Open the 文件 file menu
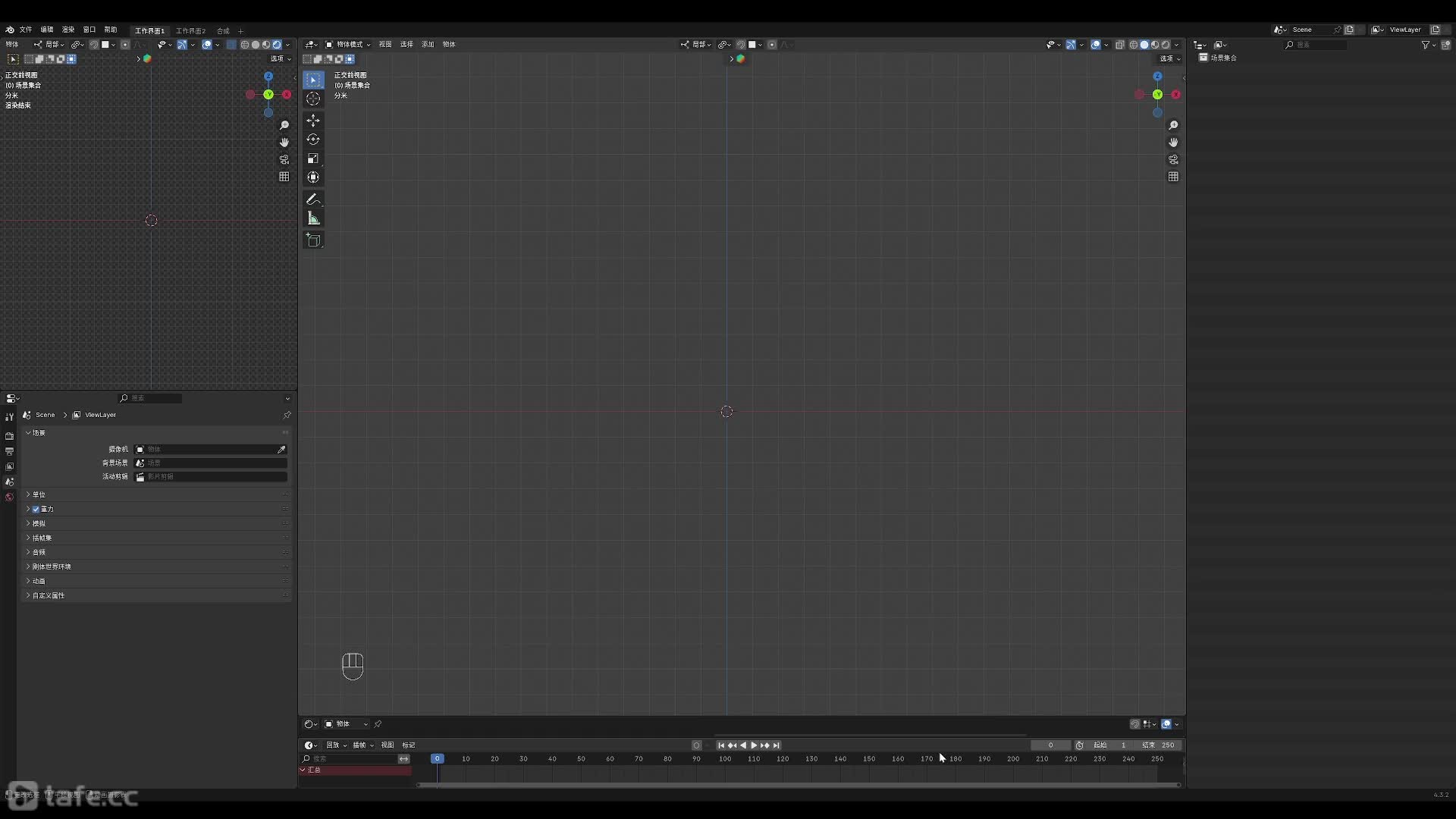Image resolution: width=1456 pixels, height=819 pixels. pyautogui.click(x=26, y=30)
